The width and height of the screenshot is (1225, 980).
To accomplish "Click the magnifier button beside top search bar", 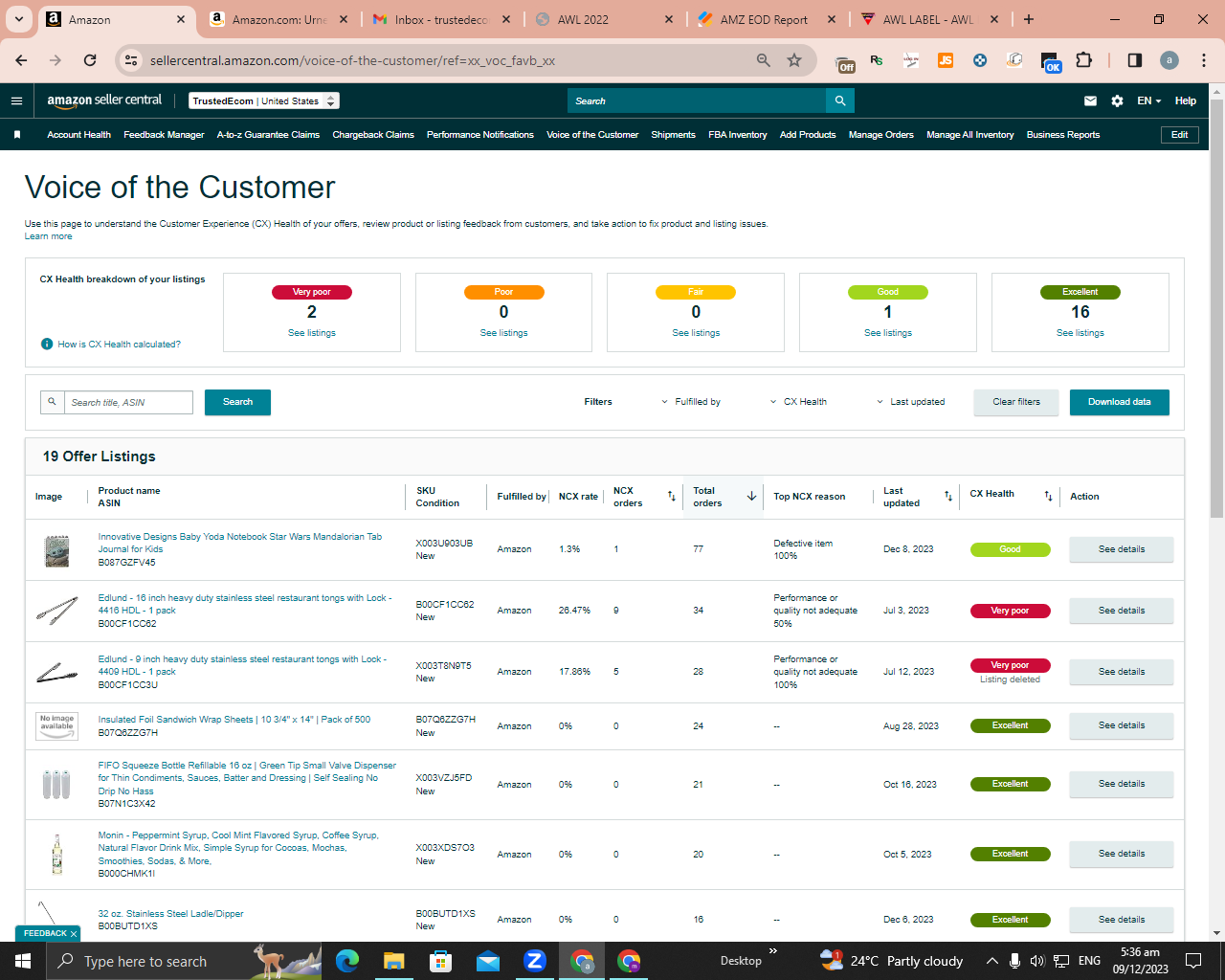I will (839, 100).
